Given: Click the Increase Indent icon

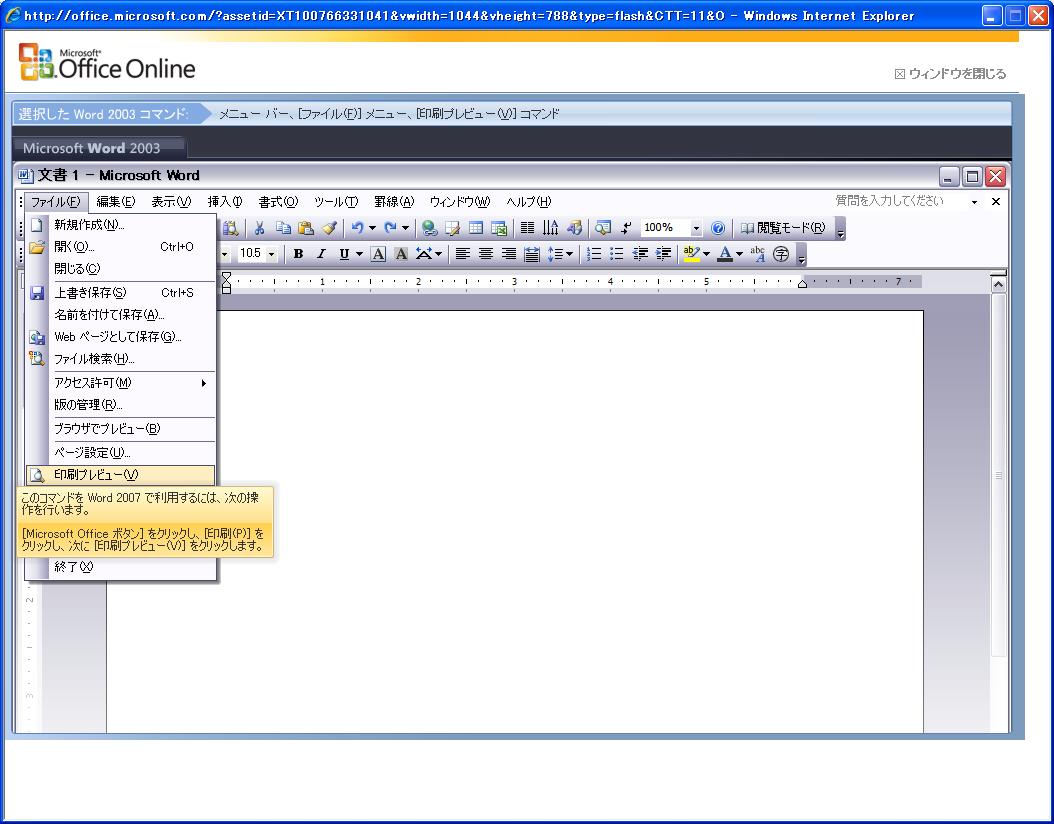Looking at the screenshot, I should 663,253.
